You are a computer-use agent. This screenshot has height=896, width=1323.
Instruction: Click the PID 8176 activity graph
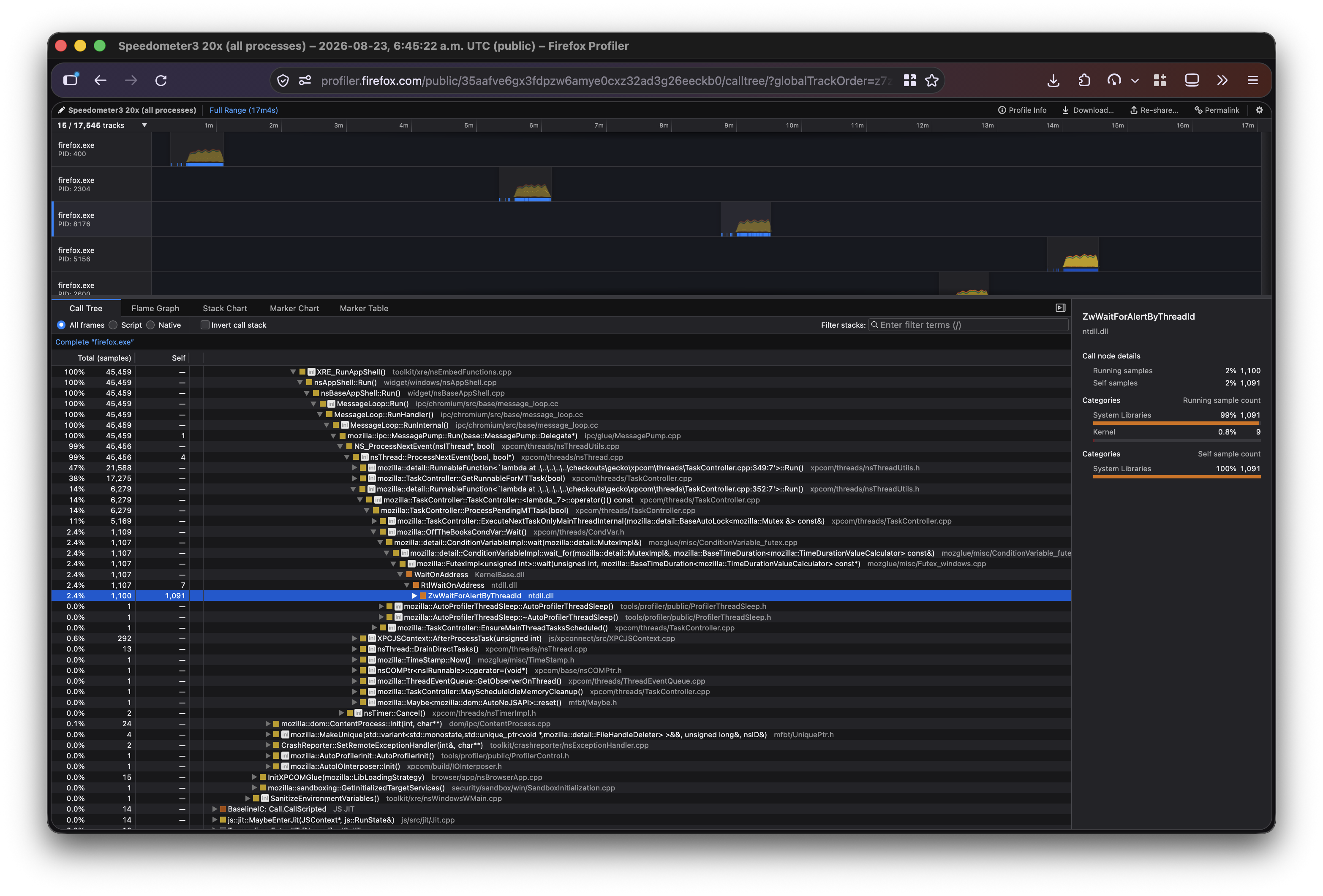pyautogui.click(x=746, y=220)
